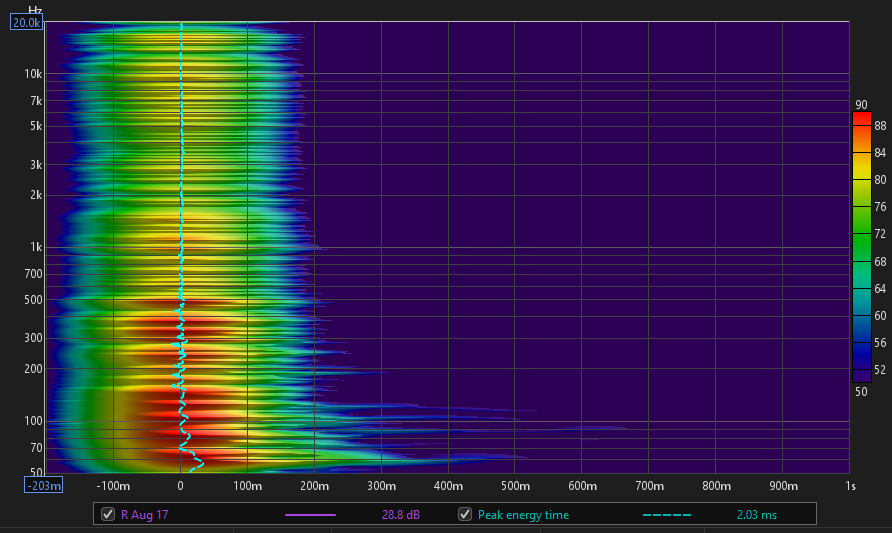The height and width of the screenshot is (533, 892).
Task: Edit the -203m time axis start field
Action: coord(43,486)
